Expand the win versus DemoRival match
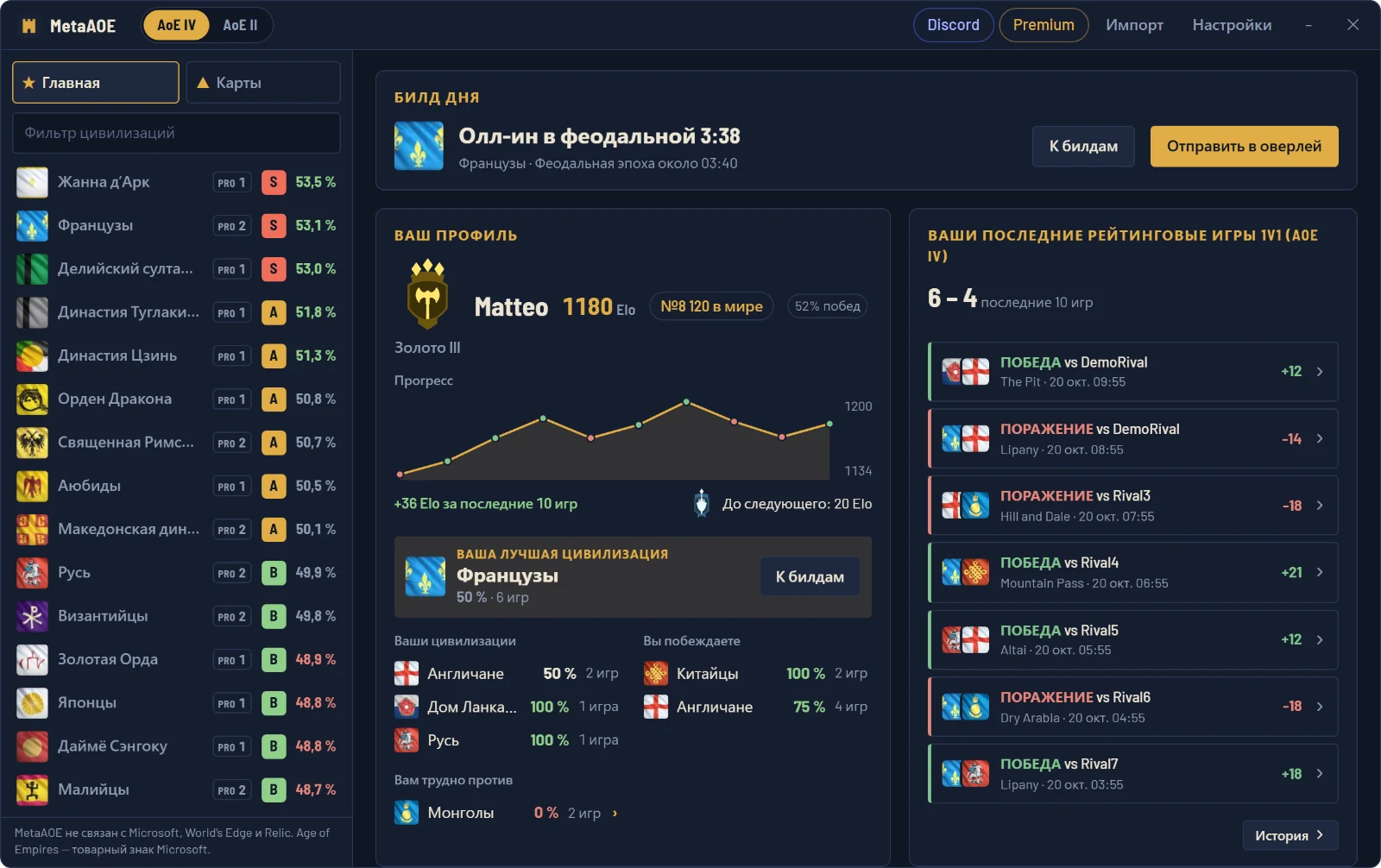The image size is (1381, 868). click(1133, 372)
